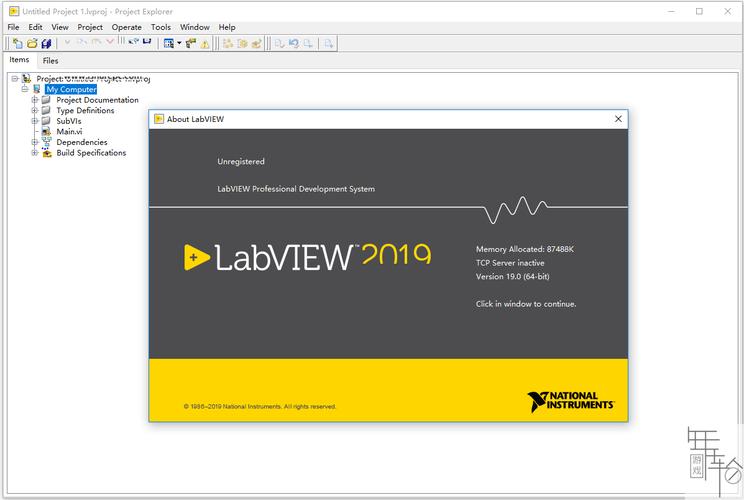Click the red Delete toolbar icon

tap(110, 42)
